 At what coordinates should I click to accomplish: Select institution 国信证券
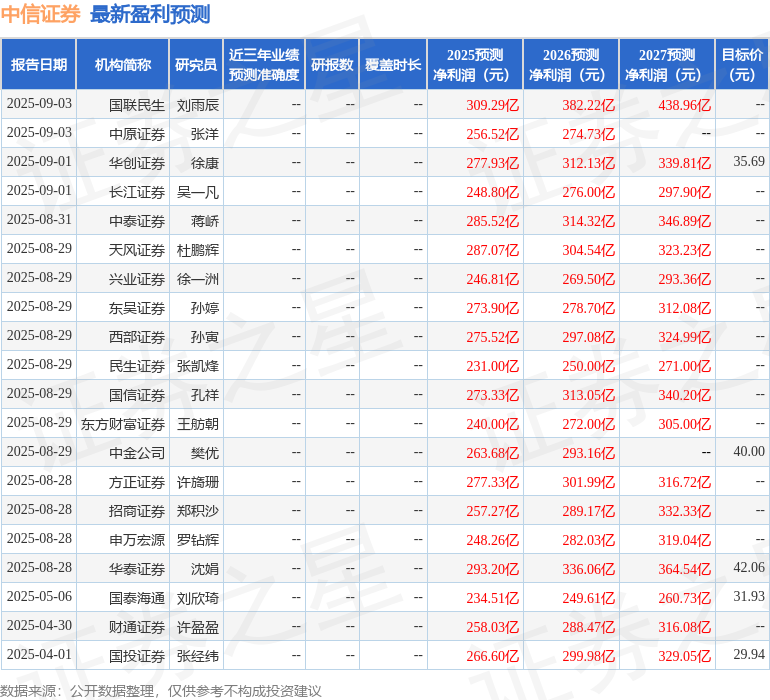point(137,395)
